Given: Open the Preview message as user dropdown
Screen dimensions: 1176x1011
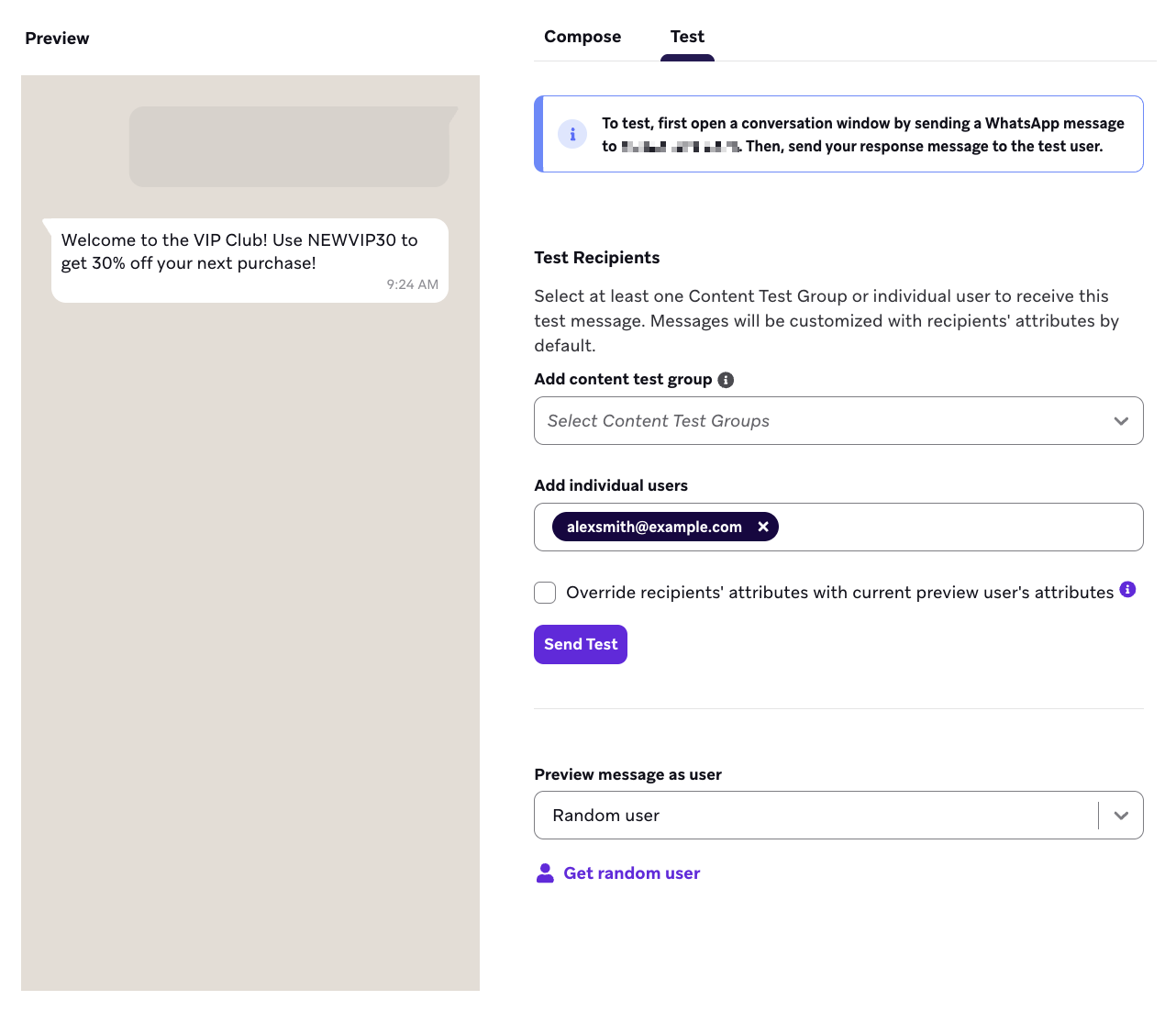Looking at the screenshot, I should click(816, 816).
